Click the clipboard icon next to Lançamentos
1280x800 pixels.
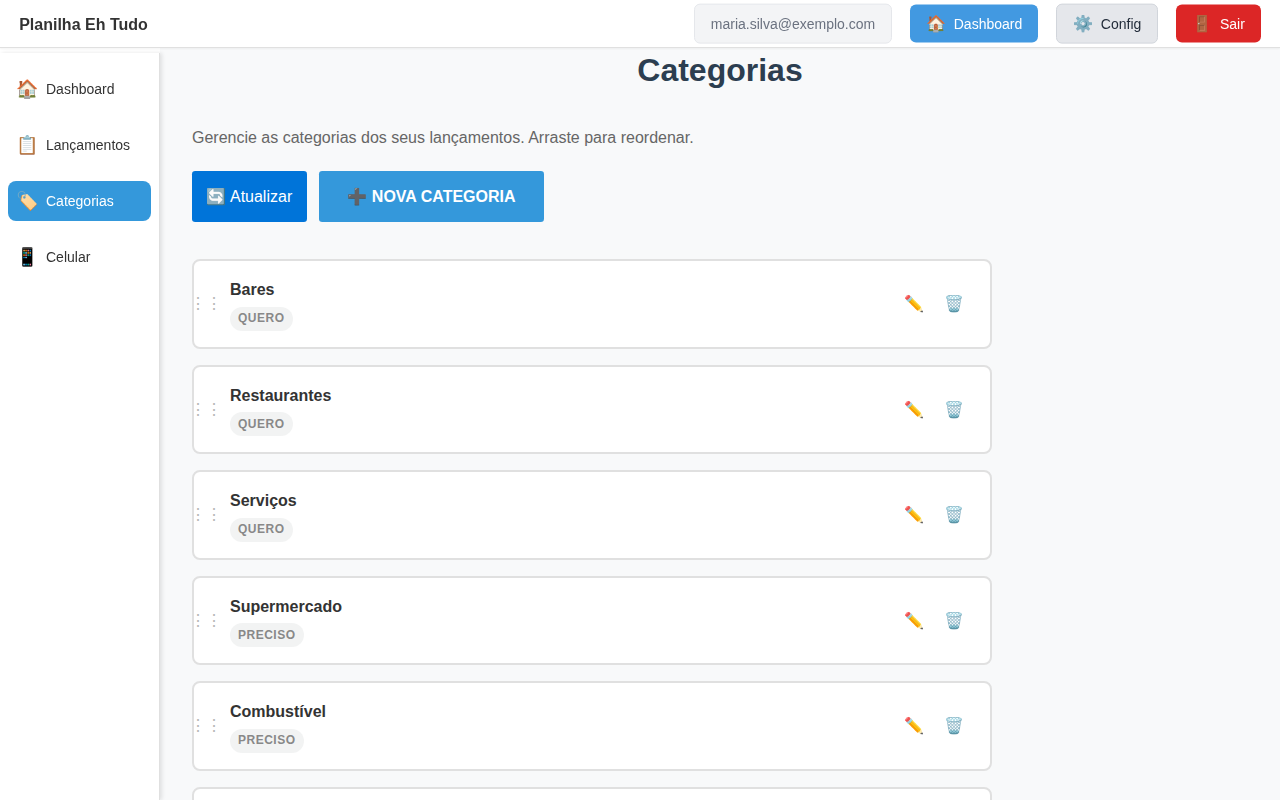pyautogui.click(x=26, y=144)
